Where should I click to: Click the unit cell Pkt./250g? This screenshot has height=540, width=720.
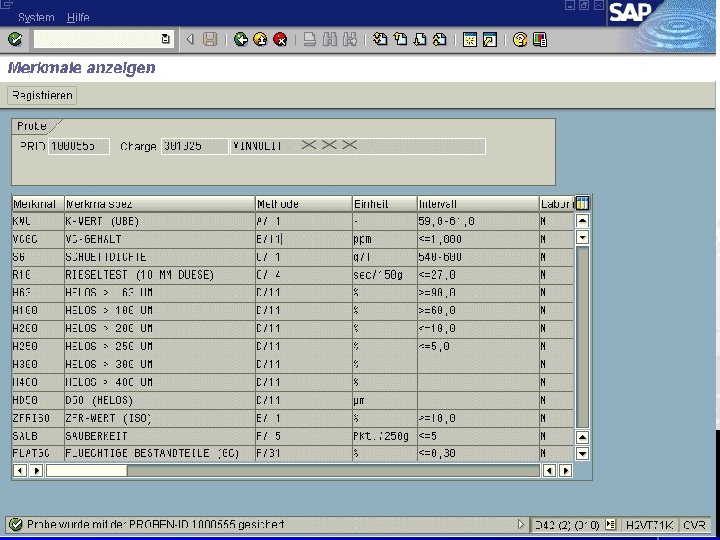click(x=385, y=436)
